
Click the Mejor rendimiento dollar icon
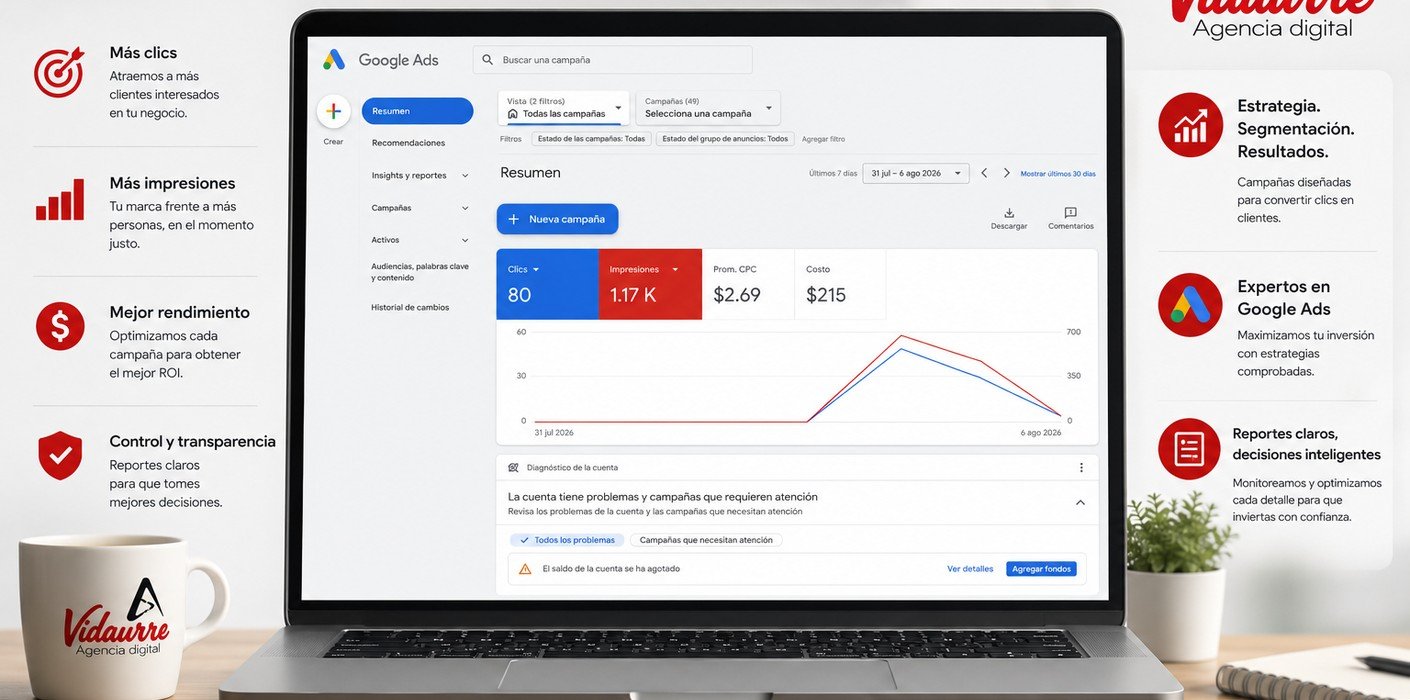click(60, 326)
